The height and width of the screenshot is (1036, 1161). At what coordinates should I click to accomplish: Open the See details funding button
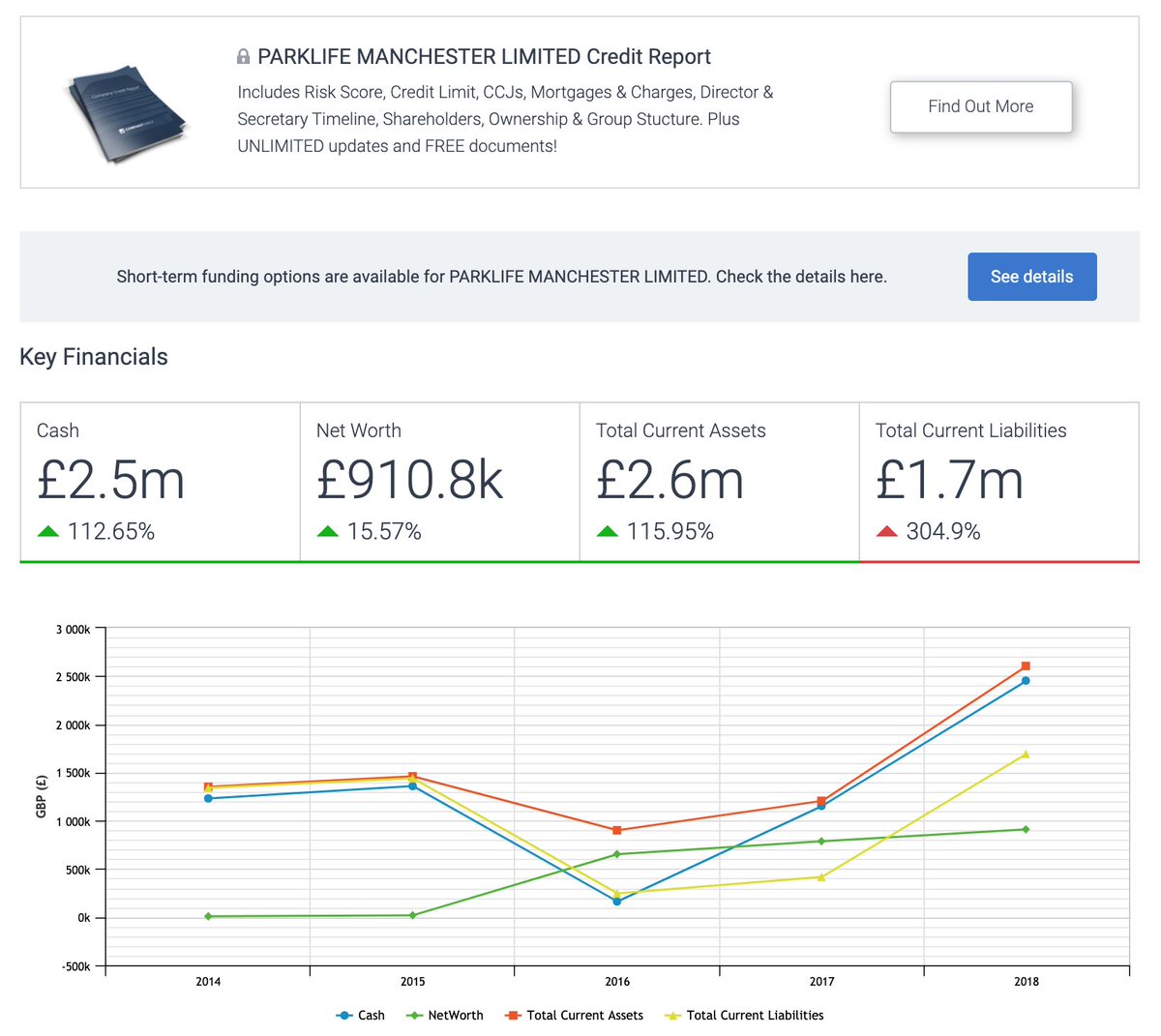point(1032,277)
